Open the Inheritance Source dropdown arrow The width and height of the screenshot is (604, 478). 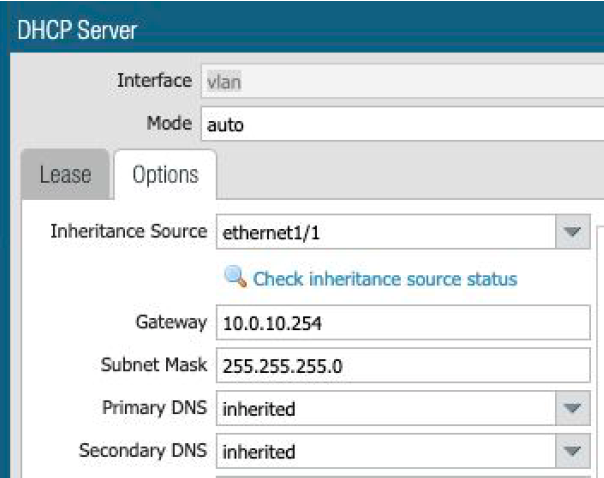pos(572,232)
